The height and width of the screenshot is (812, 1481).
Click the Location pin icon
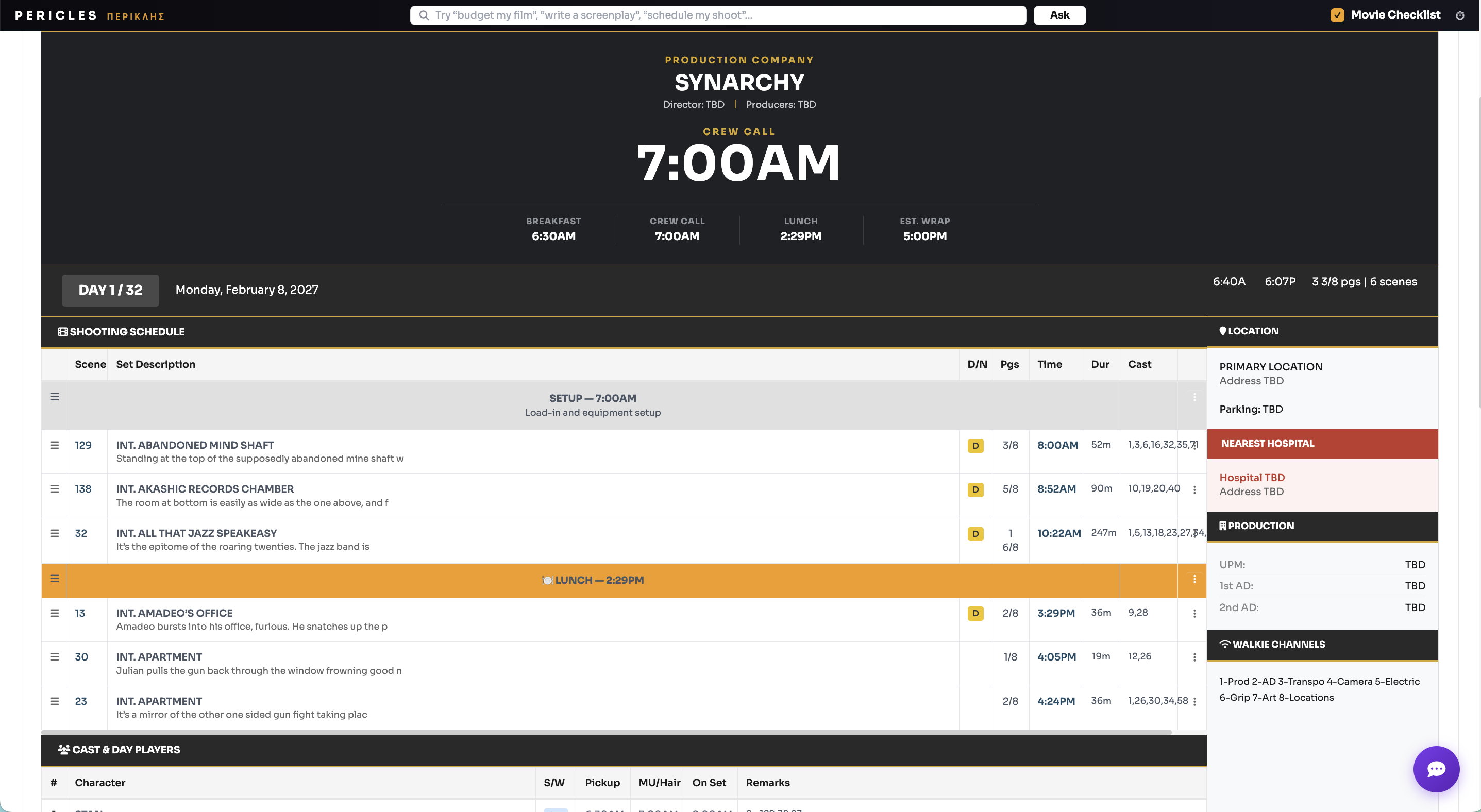(x=1223, y=331)
